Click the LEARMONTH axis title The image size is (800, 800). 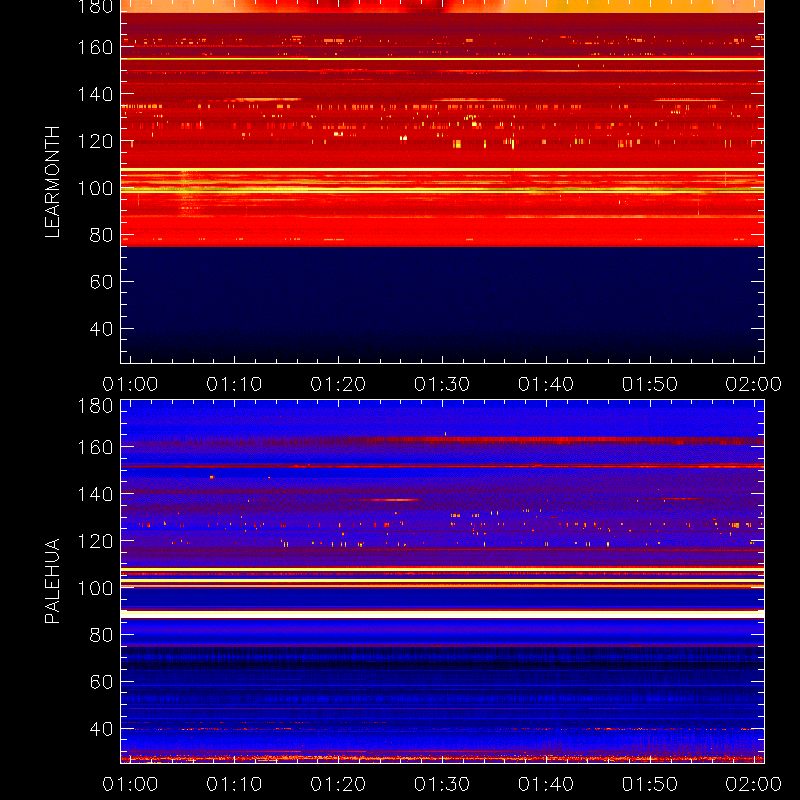(x=53, y=182)
